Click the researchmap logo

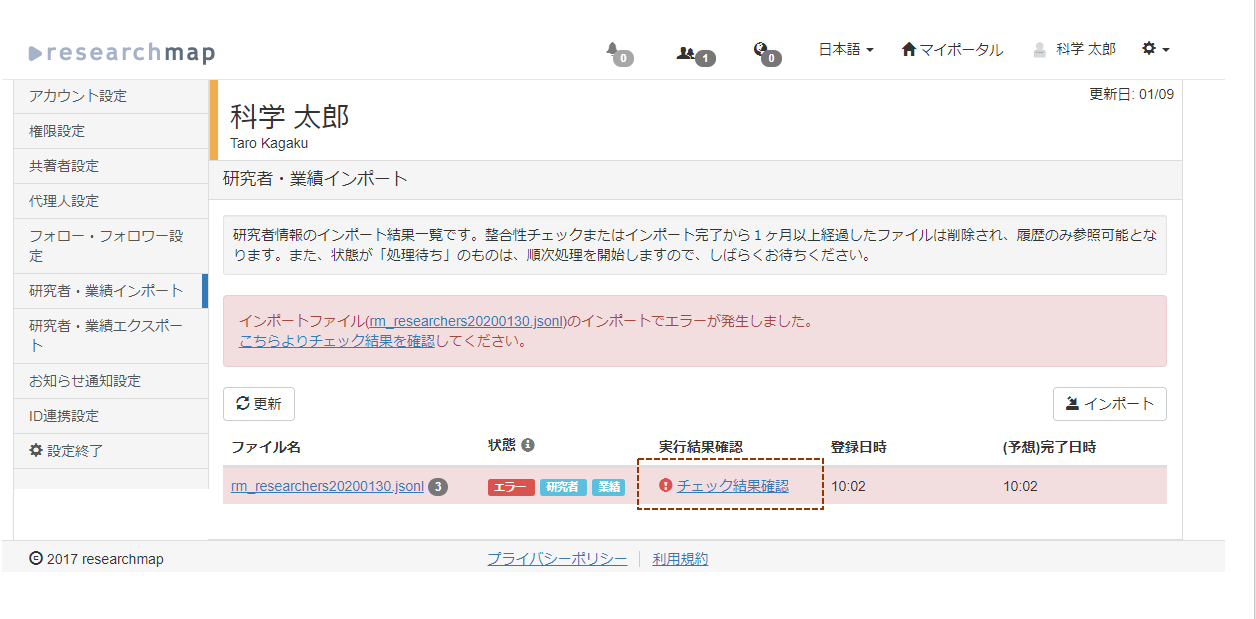(122, 51)
